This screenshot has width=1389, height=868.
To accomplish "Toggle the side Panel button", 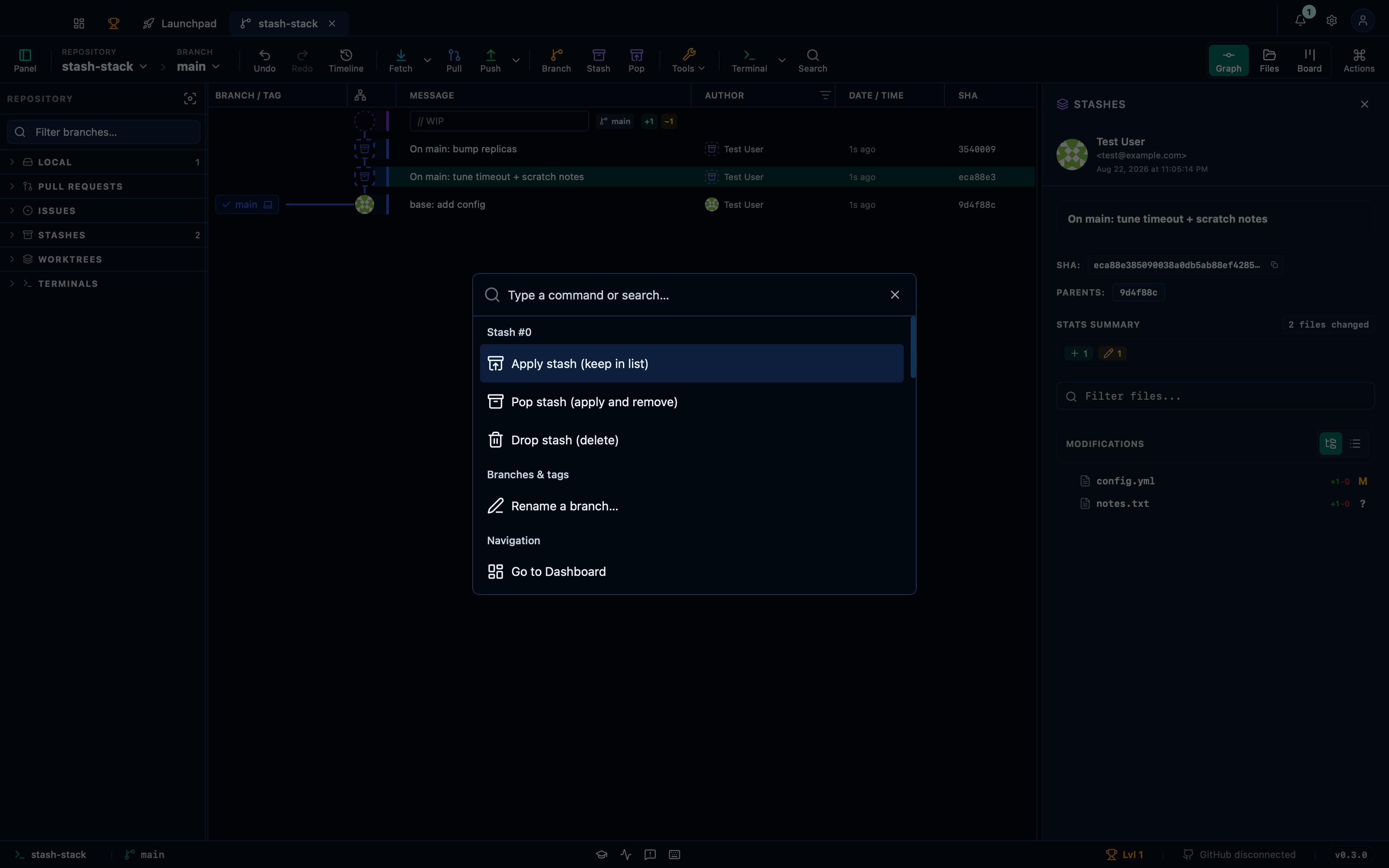I will tap(25, 60).
